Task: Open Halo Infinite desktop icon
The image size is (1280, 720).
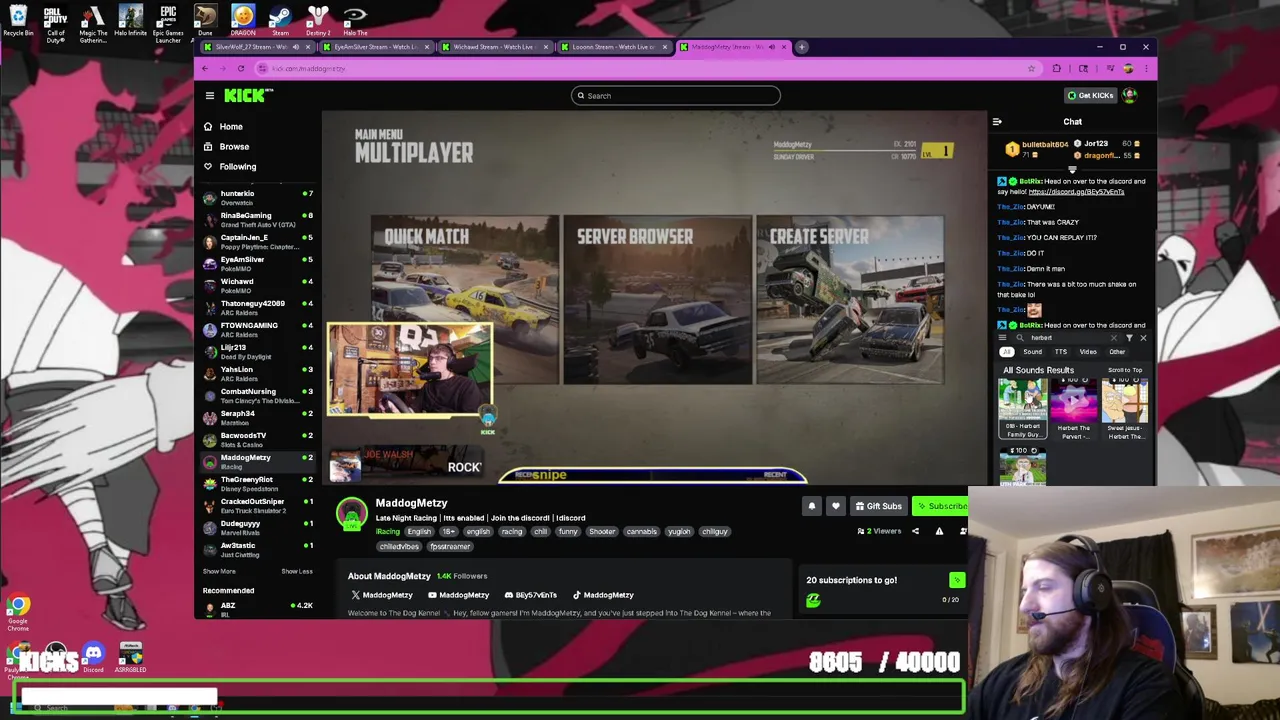Action: [x=130, y=20]
